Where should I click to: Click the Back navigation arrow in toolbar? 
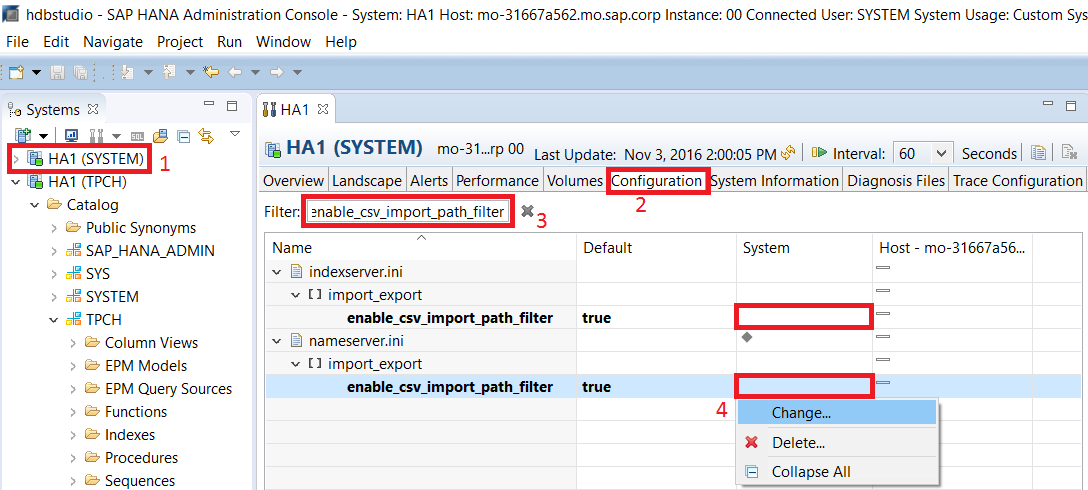click(235, 72)
